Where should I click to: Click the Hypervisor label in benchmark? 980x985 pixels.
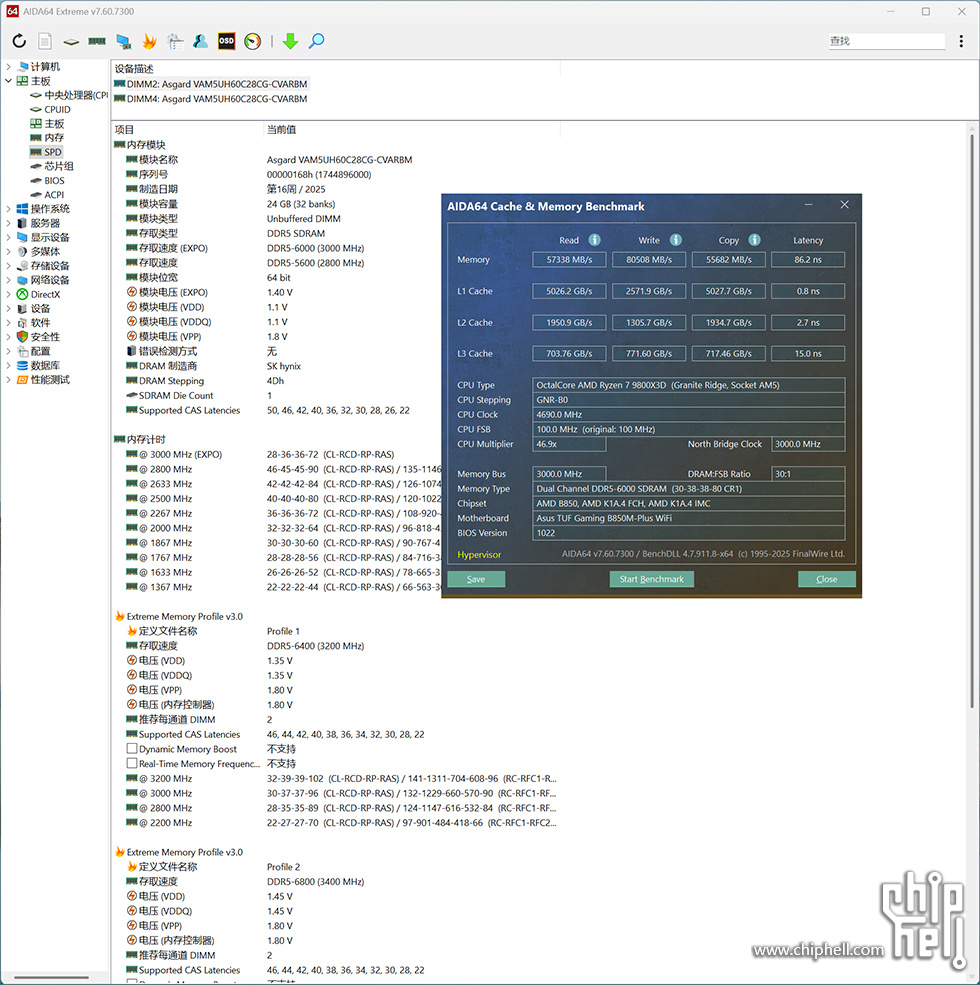coord(479,555)
